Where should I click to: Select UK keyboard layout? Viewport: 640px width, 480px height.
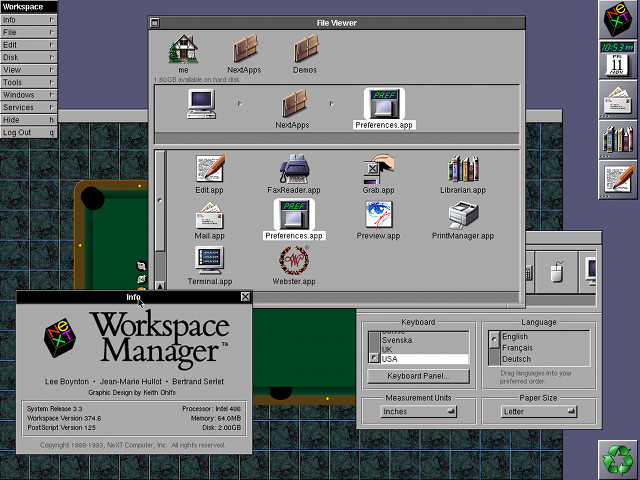(x=424, y=349)
